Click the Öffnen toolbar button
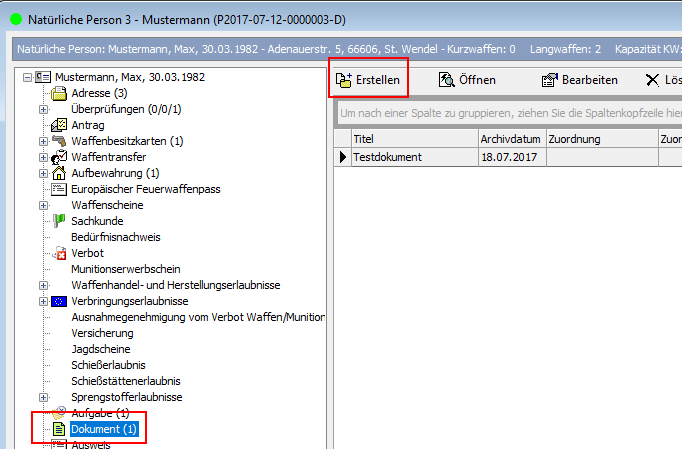 pos(466,79)
